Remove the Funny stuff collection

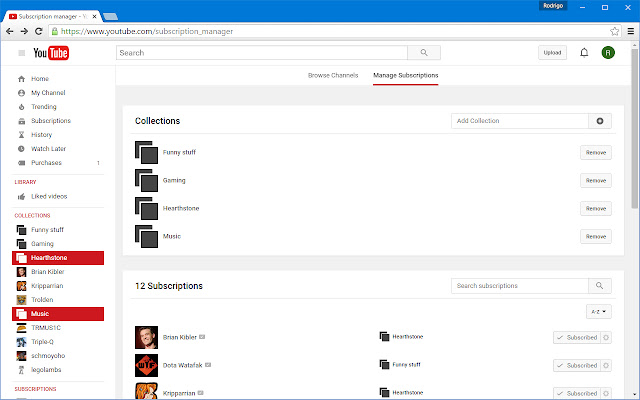click(596, 153)
